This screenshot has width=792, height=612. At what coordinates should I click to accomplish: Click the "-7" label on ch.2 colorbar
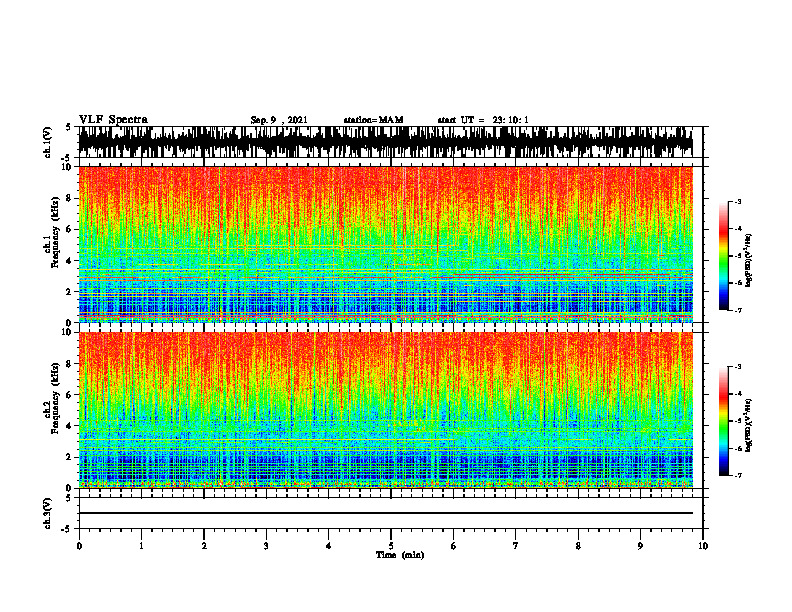pos(738,475)
